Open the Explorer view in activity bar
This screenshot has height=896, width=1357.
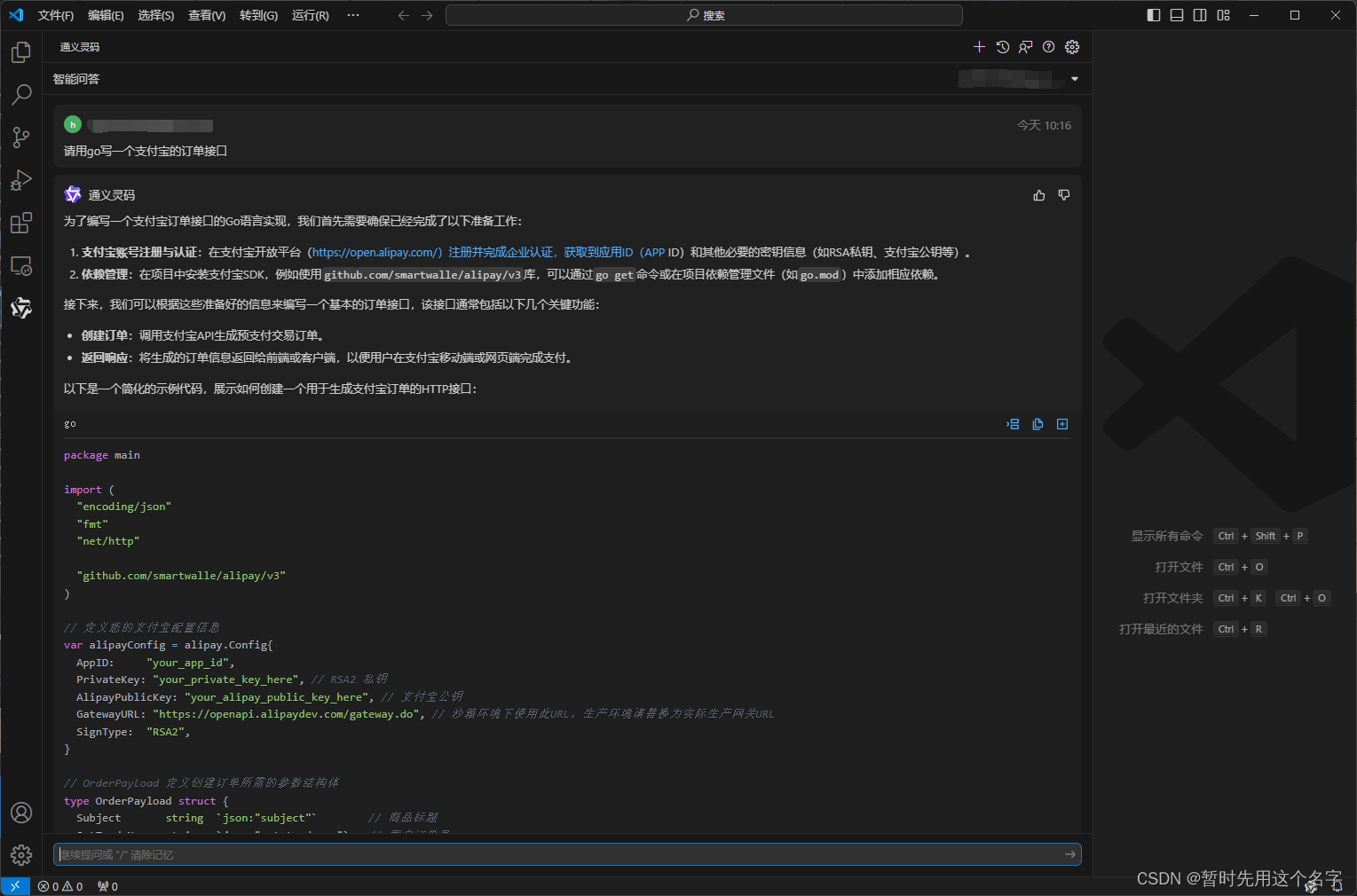tap(21, 52)
